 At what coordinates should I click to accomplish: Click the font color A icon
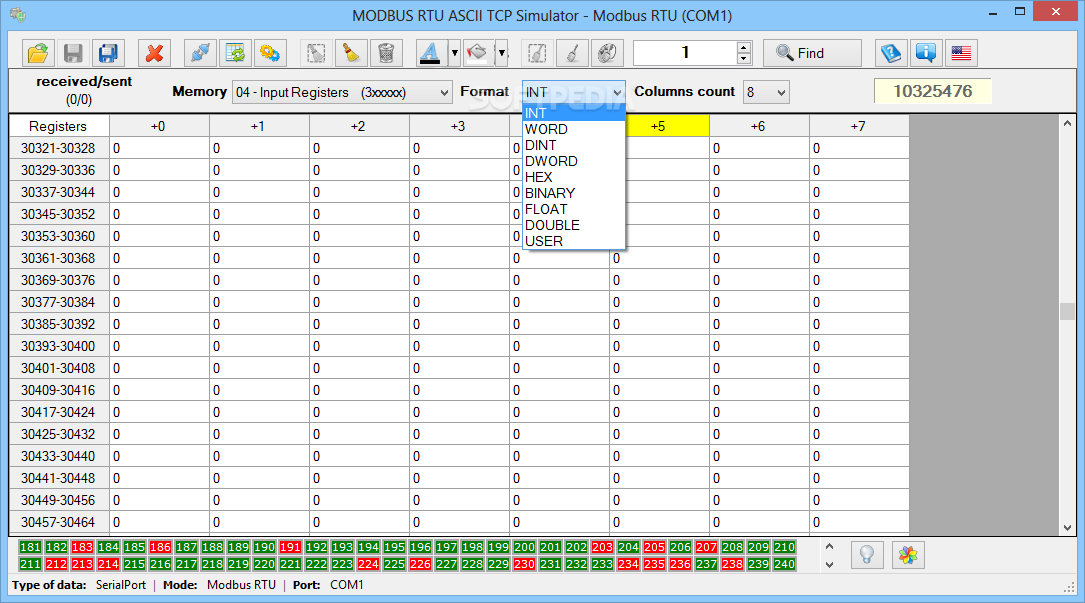[x=431, y=53]
